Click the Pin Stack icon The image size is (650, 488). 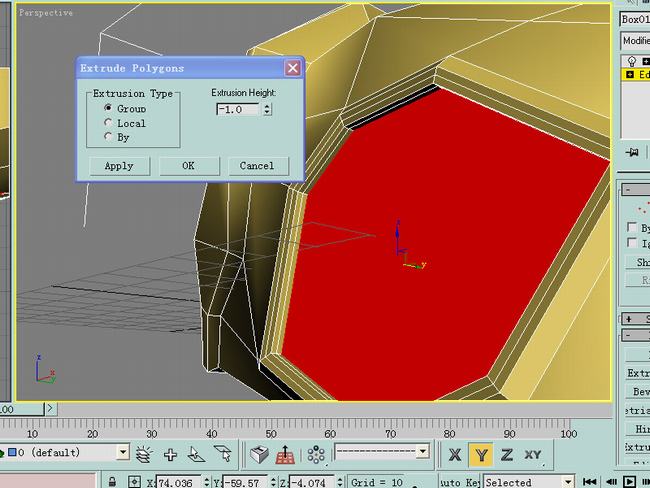(632, 152)
